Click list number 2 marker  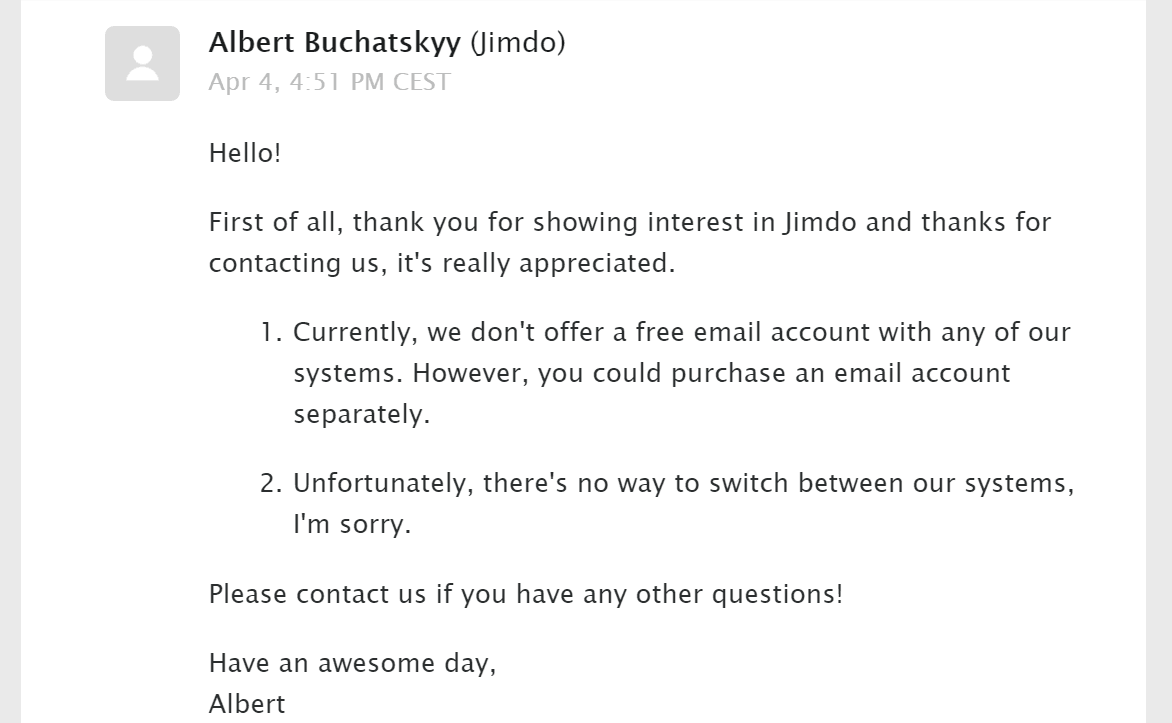point(271,483)
